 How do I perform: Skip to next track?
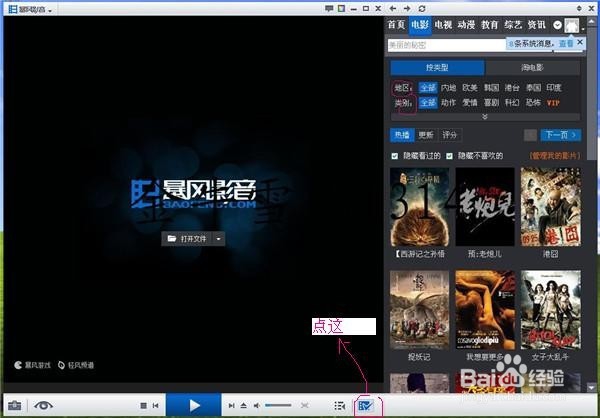(232, 405)
